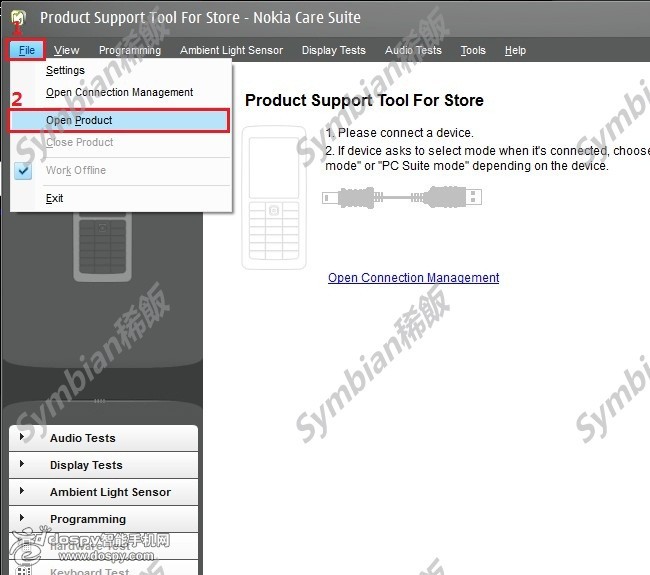Image resolution: width=650 pixels, height=575 pixels.
Task: Click the phone illustration in the main panel
Action: point(273,196)
